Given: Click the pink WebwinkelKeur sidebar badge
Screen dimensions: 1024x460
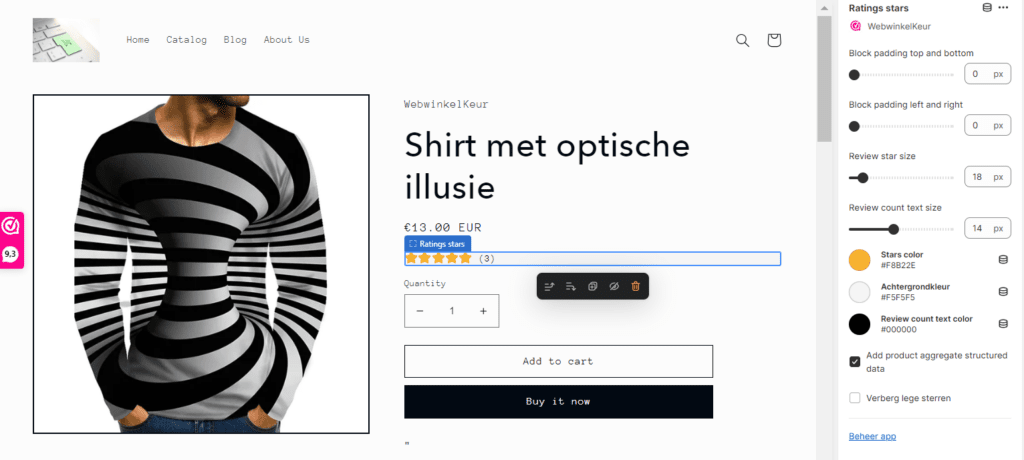Looking at the screenshot, I should (11, 240).
